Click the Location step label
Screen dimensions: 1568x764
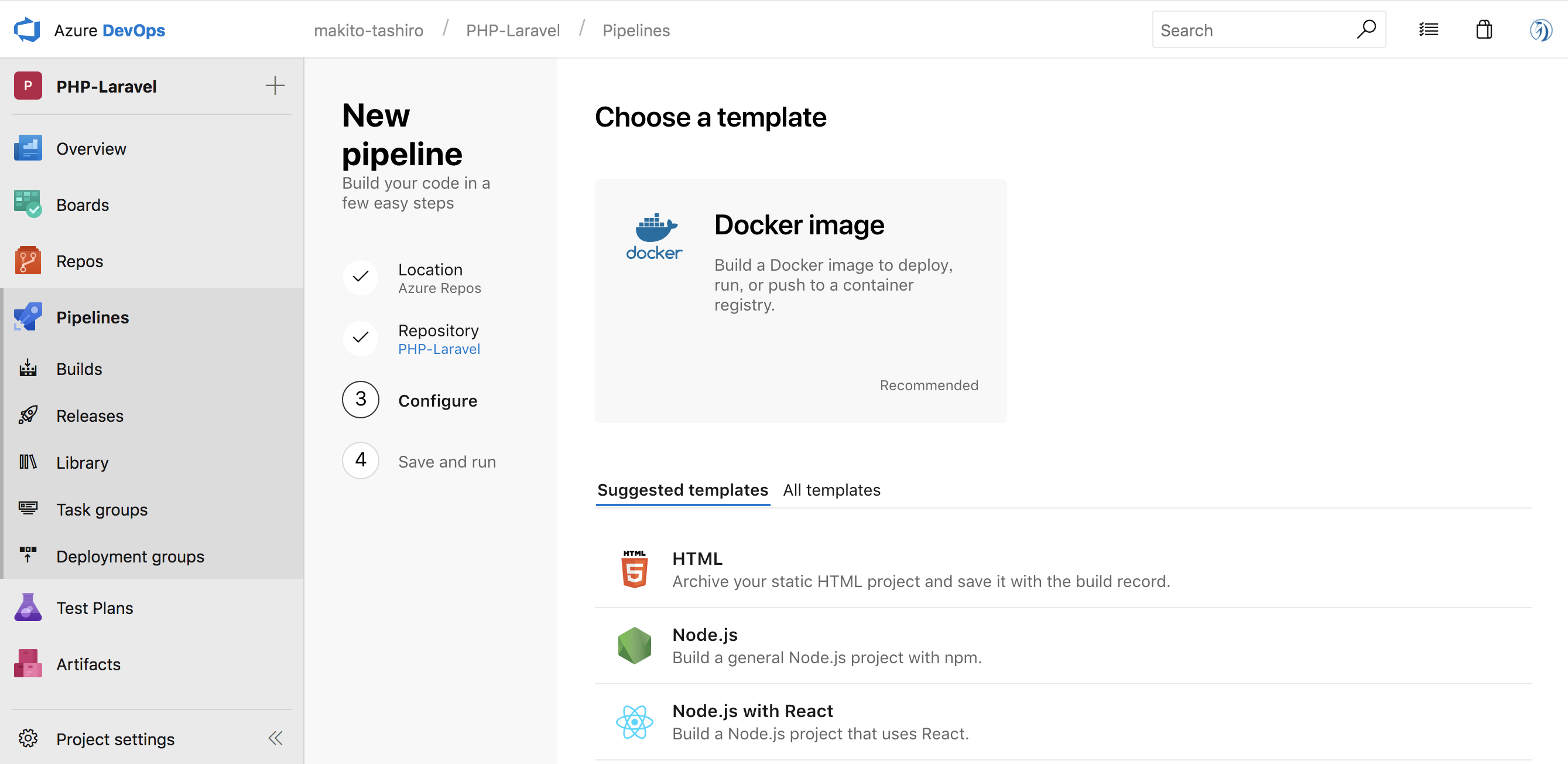click(430, 270)
